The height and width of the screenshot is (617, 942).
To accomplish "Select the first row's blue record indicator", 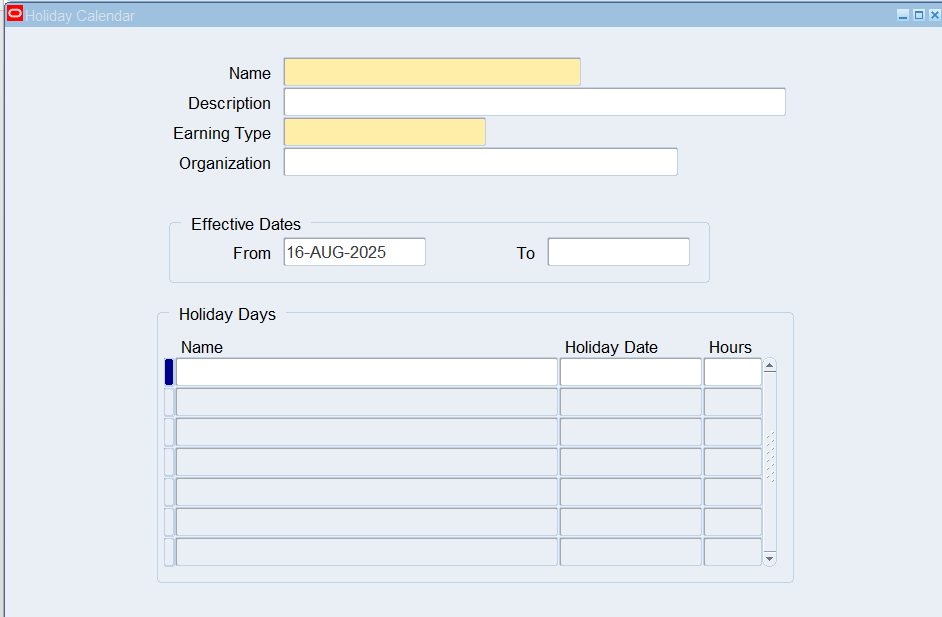I will coord(169,372).
